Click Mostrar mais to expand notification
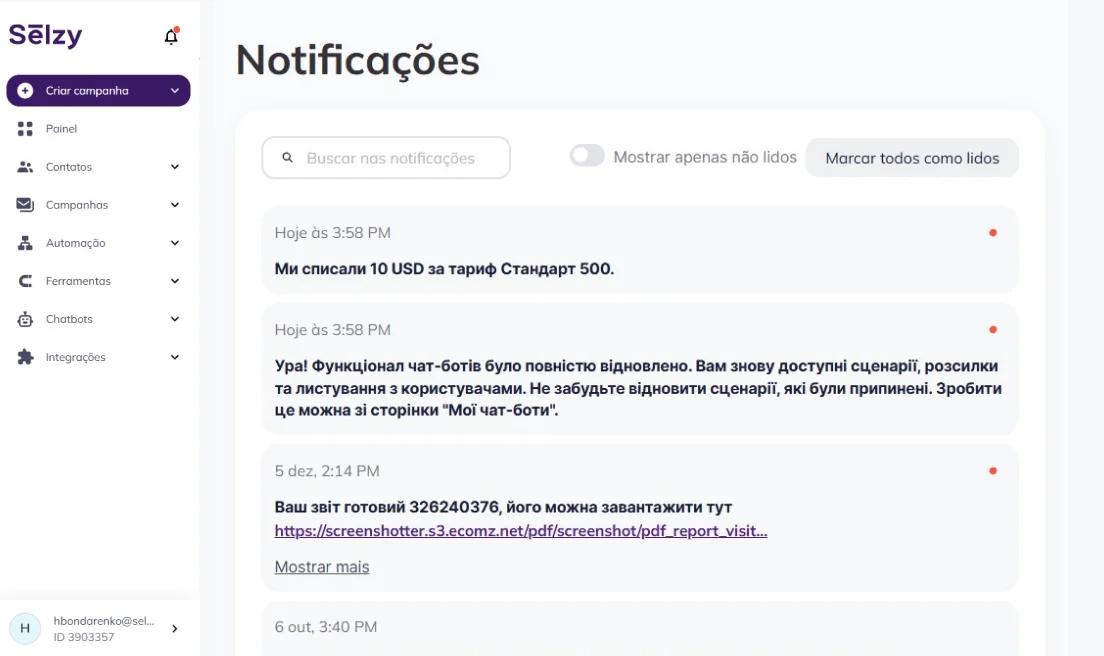Viewport: 1104px width, 656px height. tap(322, 567)
